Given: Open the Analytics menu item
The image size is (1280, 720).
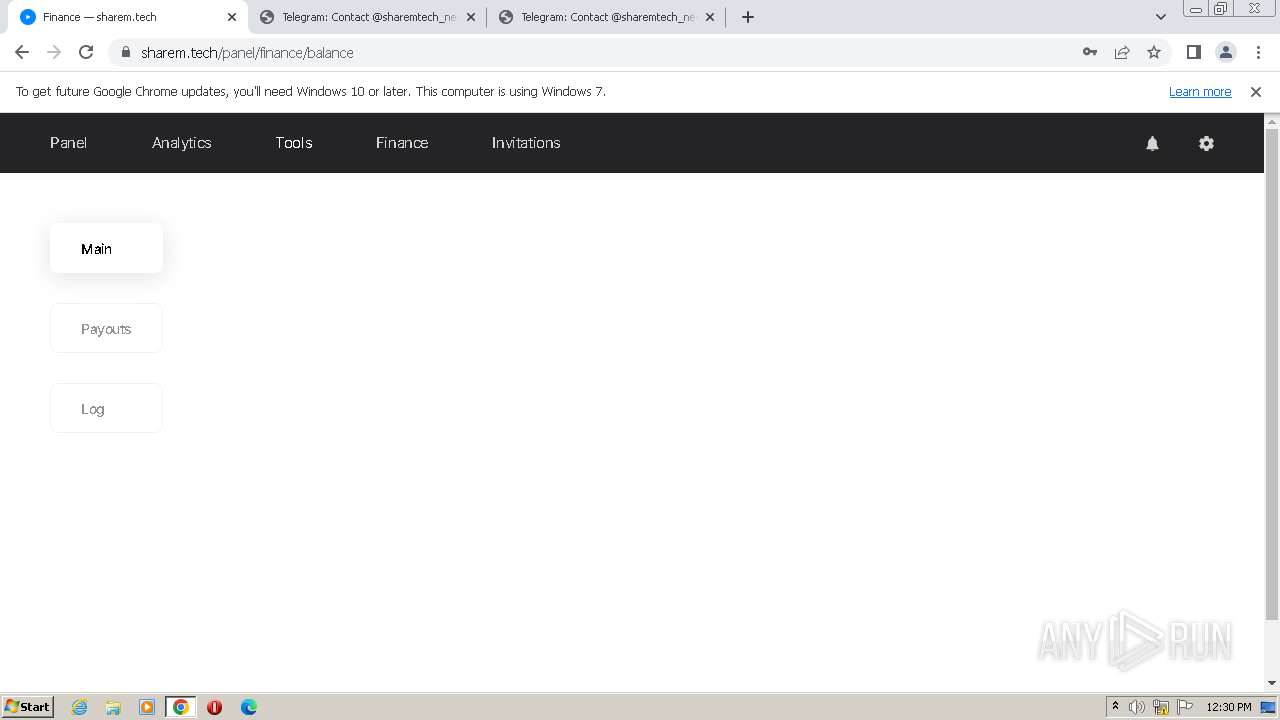Looking at the screenshot, I should pyautogui.click(x=182, y=143).
